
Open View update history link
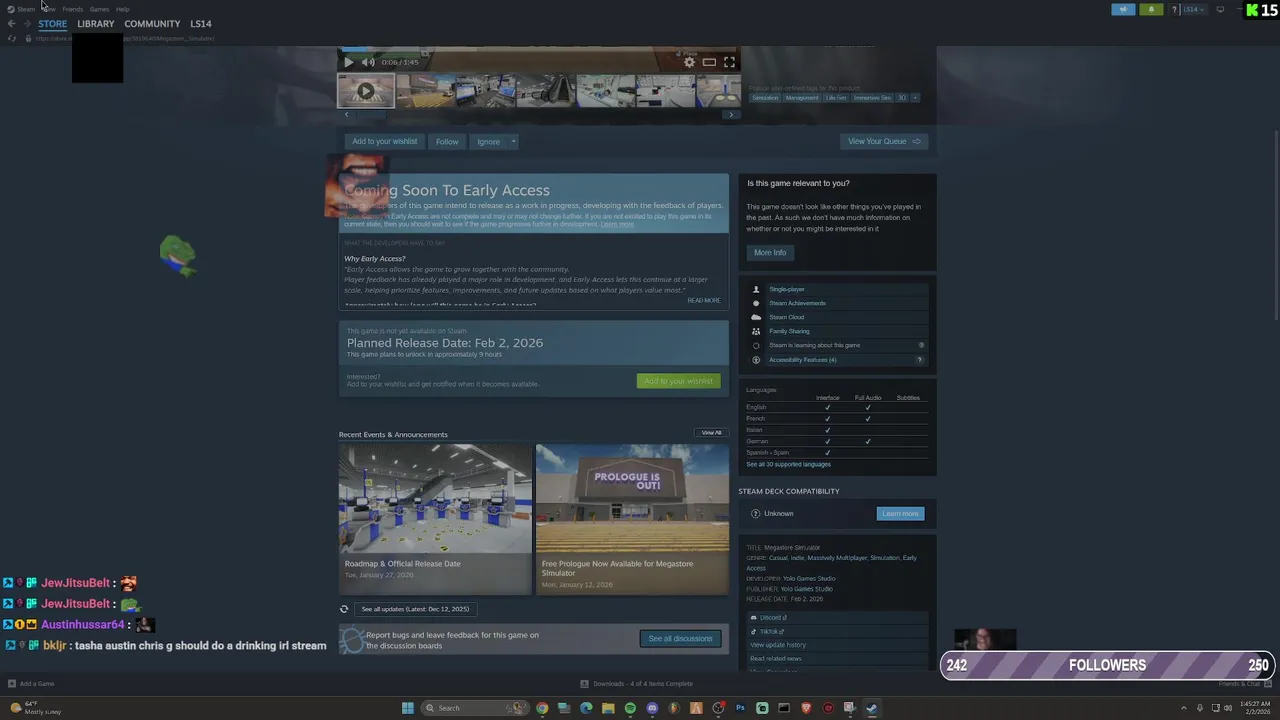point(778,645)
